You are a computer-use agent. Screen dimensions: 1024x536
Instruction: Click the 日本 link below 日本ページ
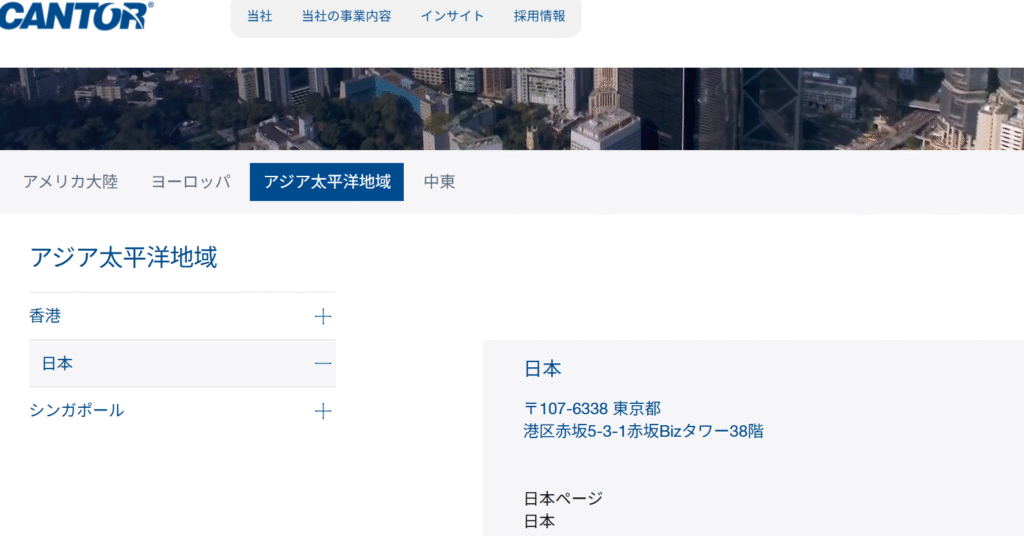click(x=539, y=521)
